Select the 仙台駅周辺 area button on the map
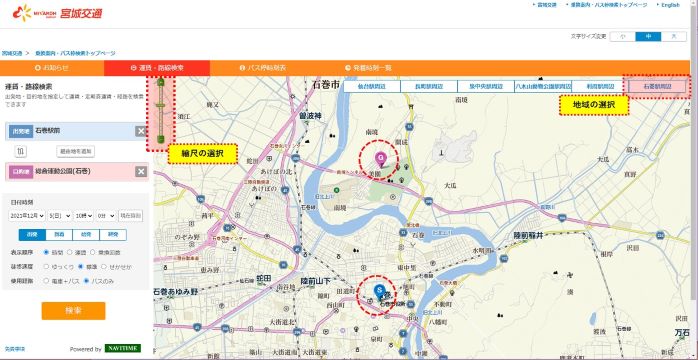Screen dimensions: 698x360 (x=372, y=86)
